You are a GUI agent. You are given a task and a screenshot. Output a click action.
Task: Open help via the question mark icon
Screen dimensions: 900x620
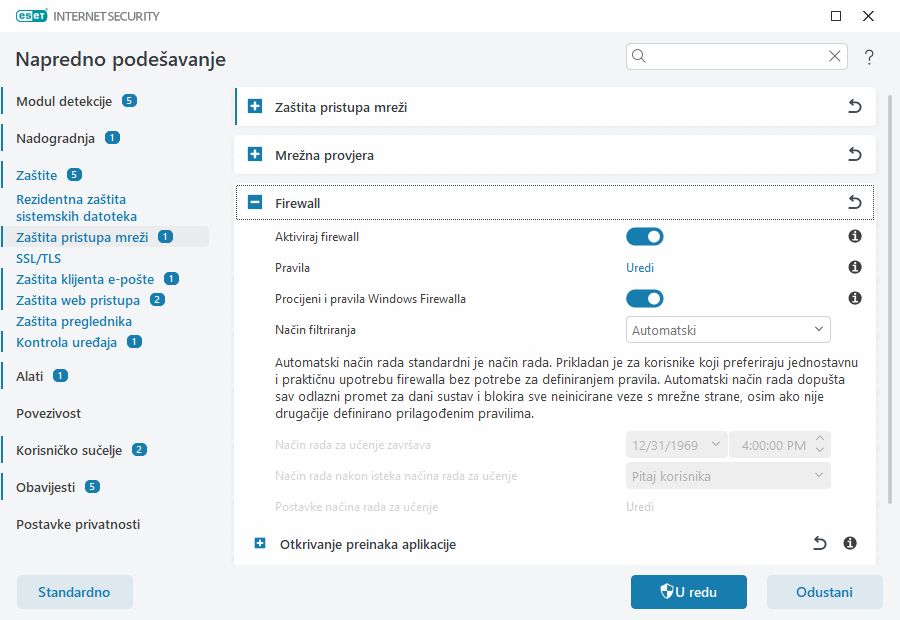pyautogui.click(x=868, y=57)
